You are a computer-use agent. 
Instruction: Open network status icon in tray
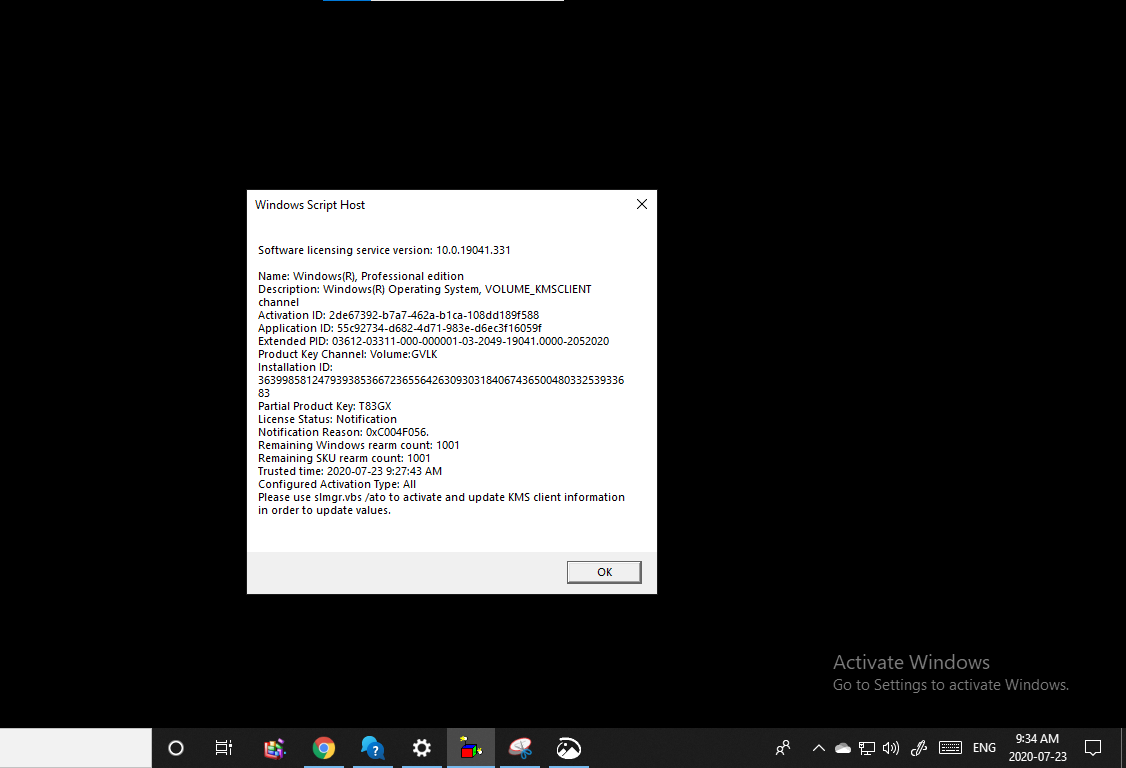(x=867, y=749)
